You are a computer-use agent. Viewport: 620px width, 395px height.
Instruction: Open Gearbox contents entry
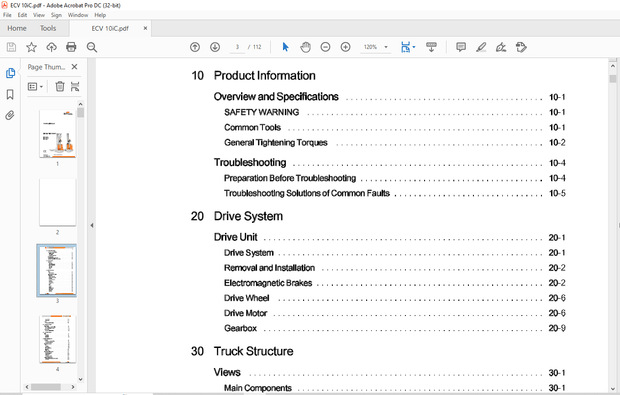(x=240, y=328)
